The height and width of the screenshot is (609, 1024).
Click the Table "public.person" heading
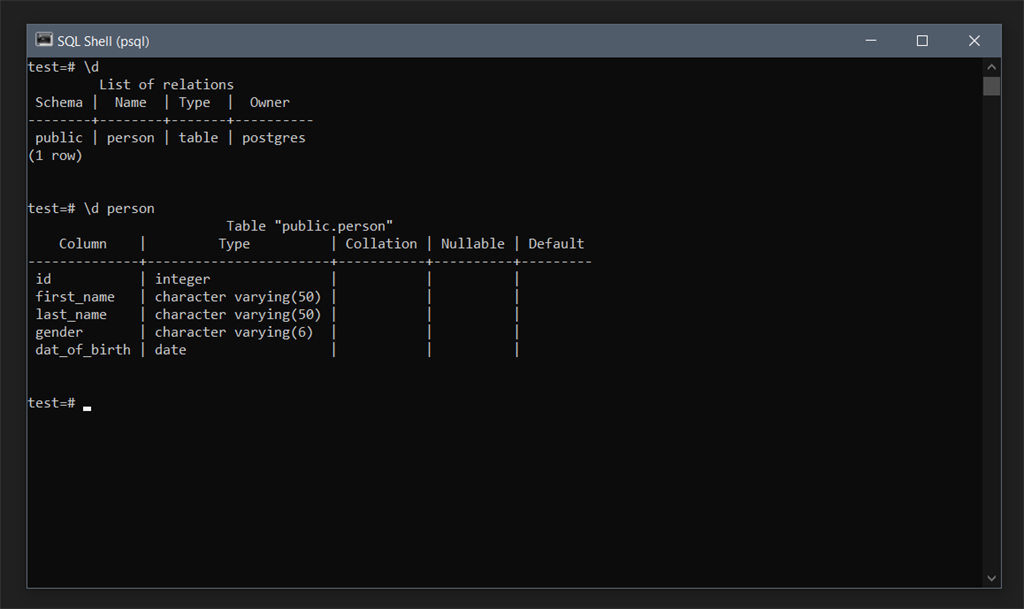pos(309,226)
